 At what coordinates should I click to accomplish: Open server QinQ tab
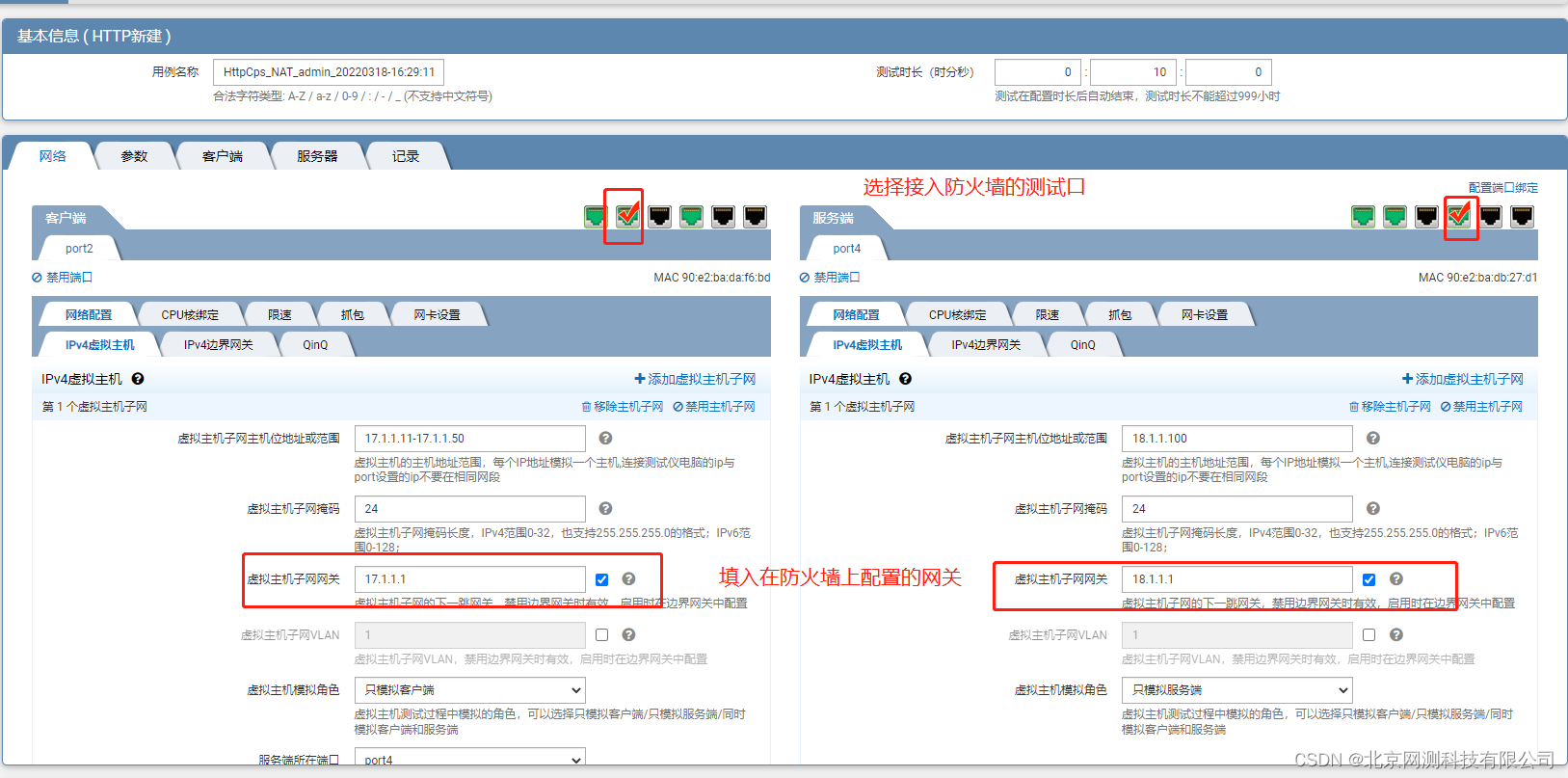coord(1082,345)
